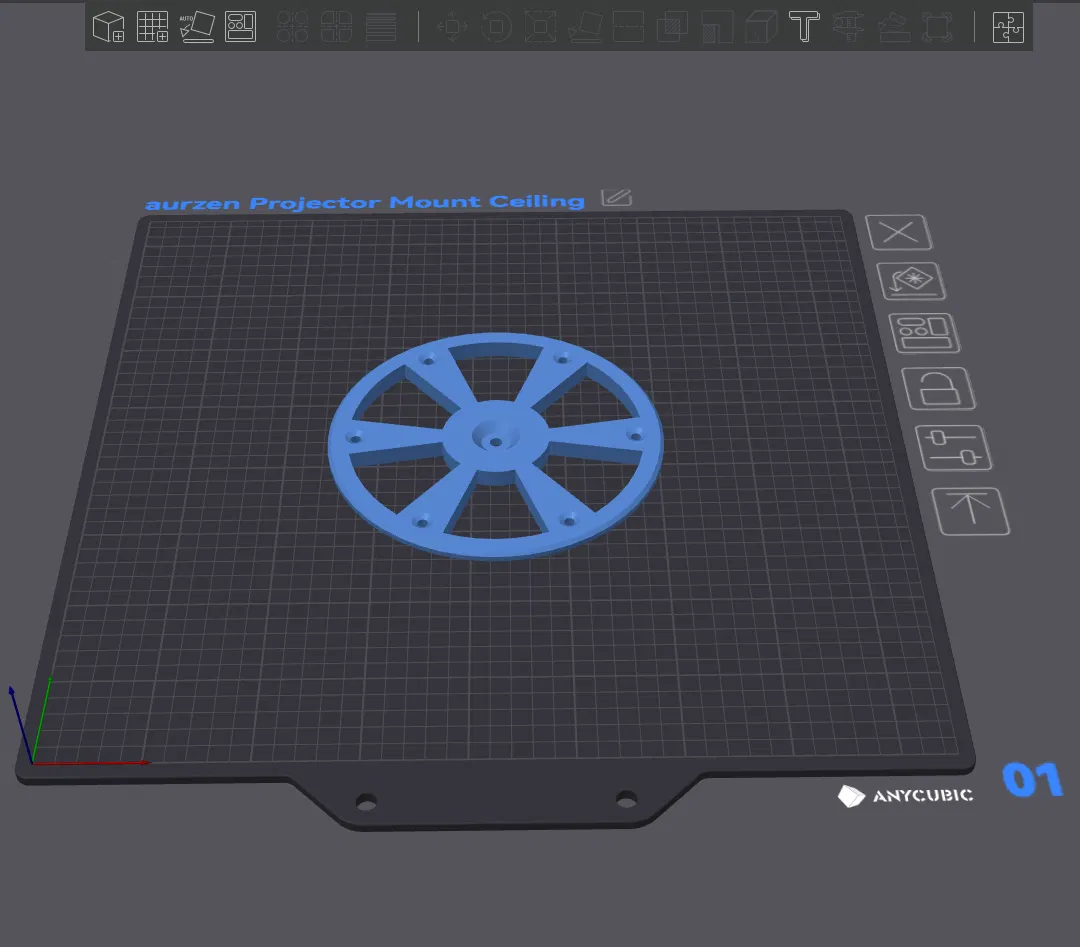Click the square with corner handles icon
Viewport: 1080px width, 947px height.
pyautogui.click(x=937, y=27)
